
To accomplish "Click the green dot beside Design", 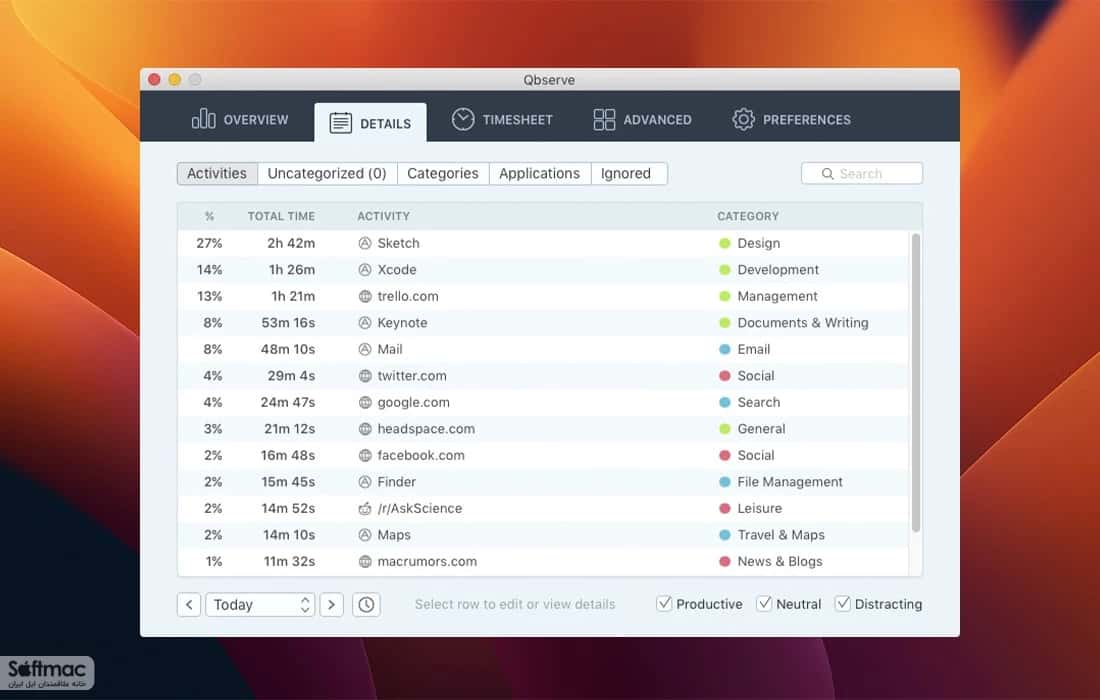I will point(725,243).
